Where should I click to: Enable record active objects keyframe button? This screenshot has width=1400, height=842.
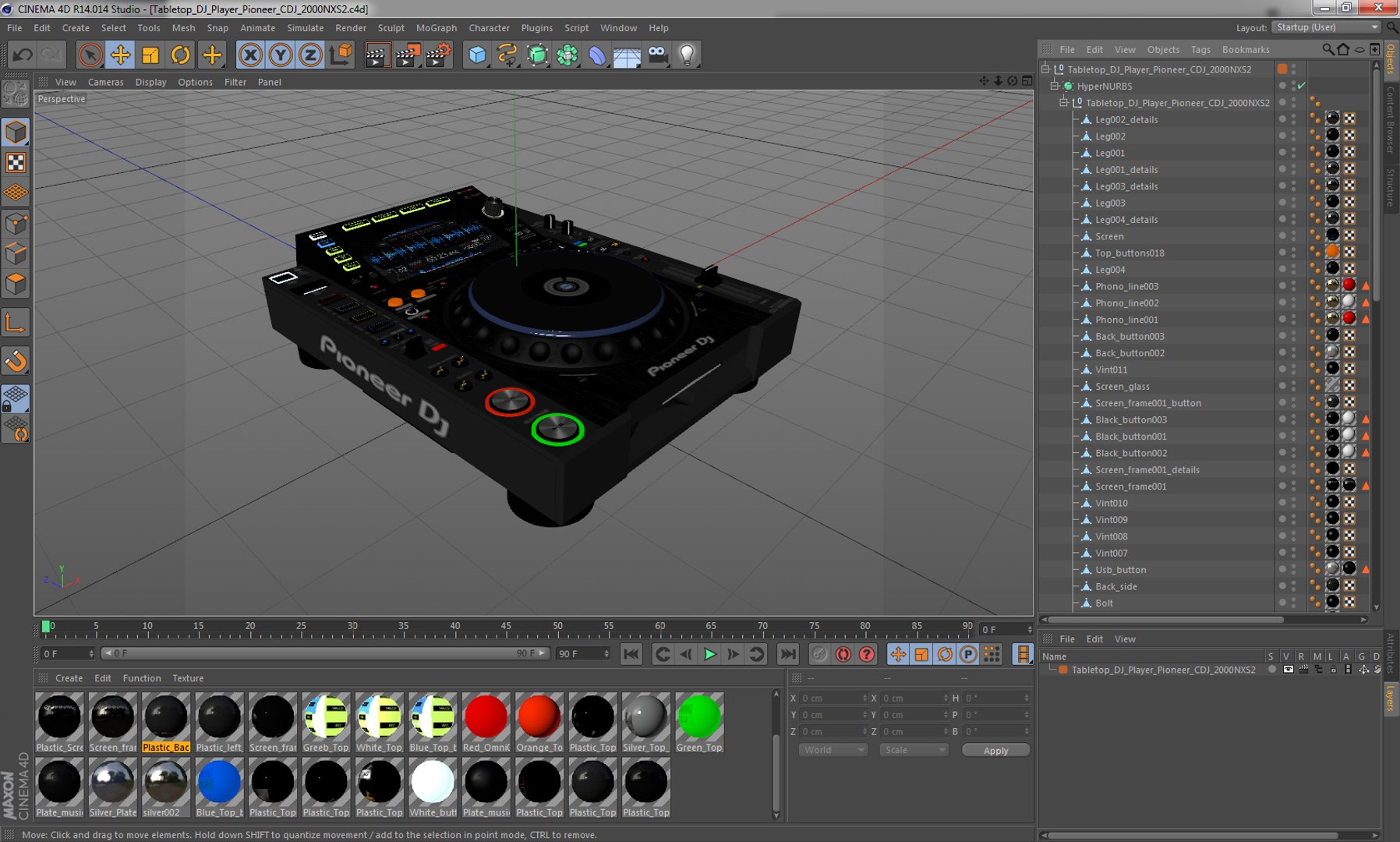819,654
